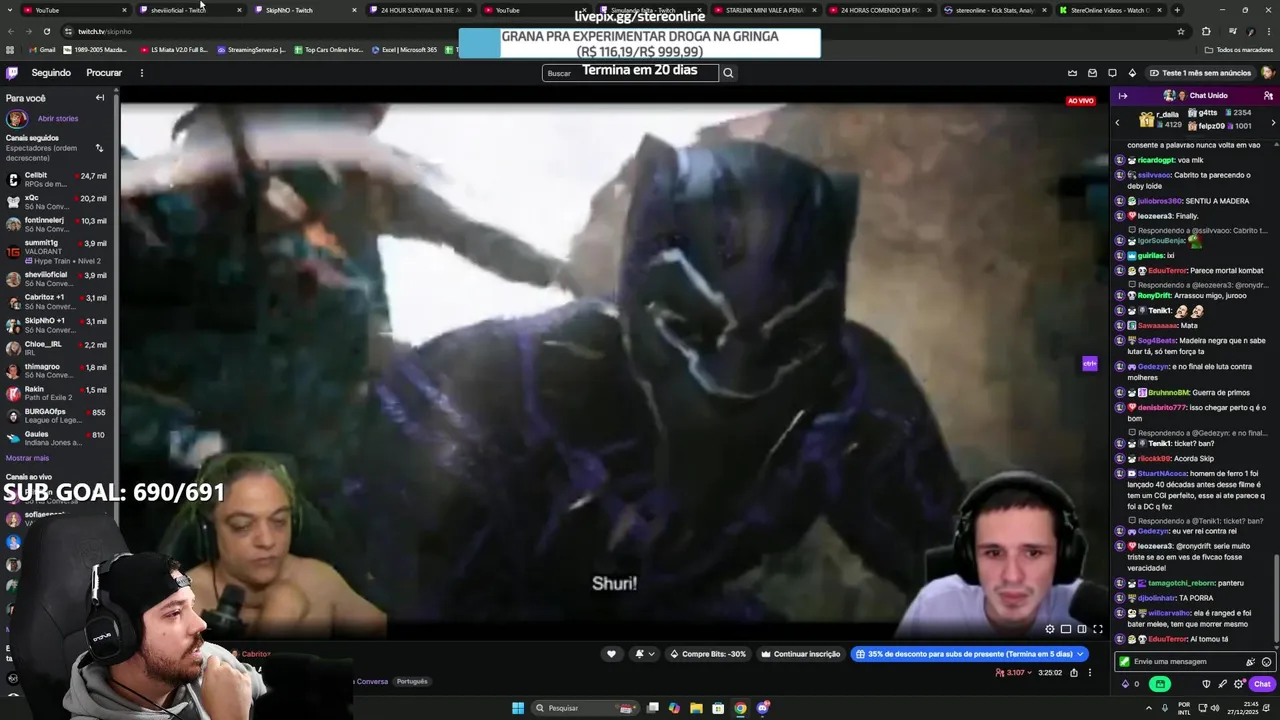Open the user profile avatar menu
The width and height of the screenshot is (1280, 720).
[x=1267, y=73]
